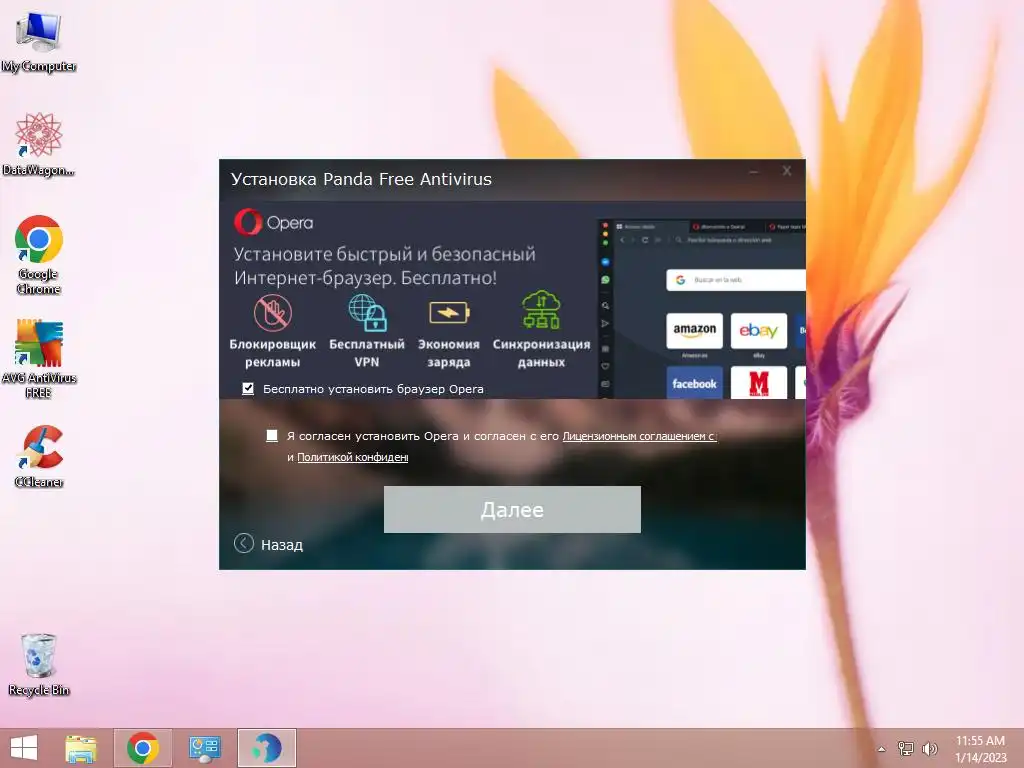Click 'Синхронизация данных' label text
1024x768 pixels.
click(x=541, y=353)
